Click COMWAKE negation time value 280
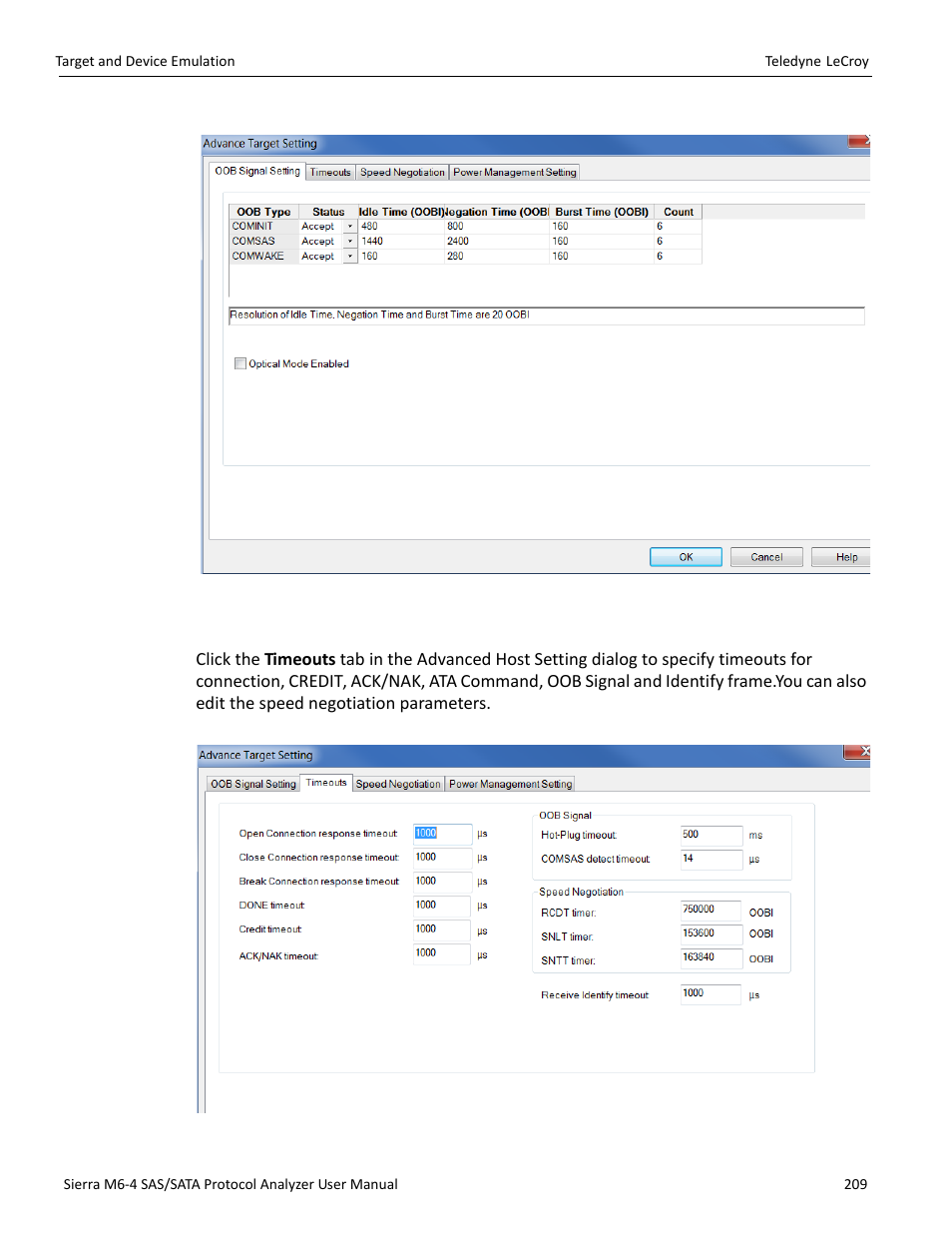The image size is (952, 1233). point(497,257)
